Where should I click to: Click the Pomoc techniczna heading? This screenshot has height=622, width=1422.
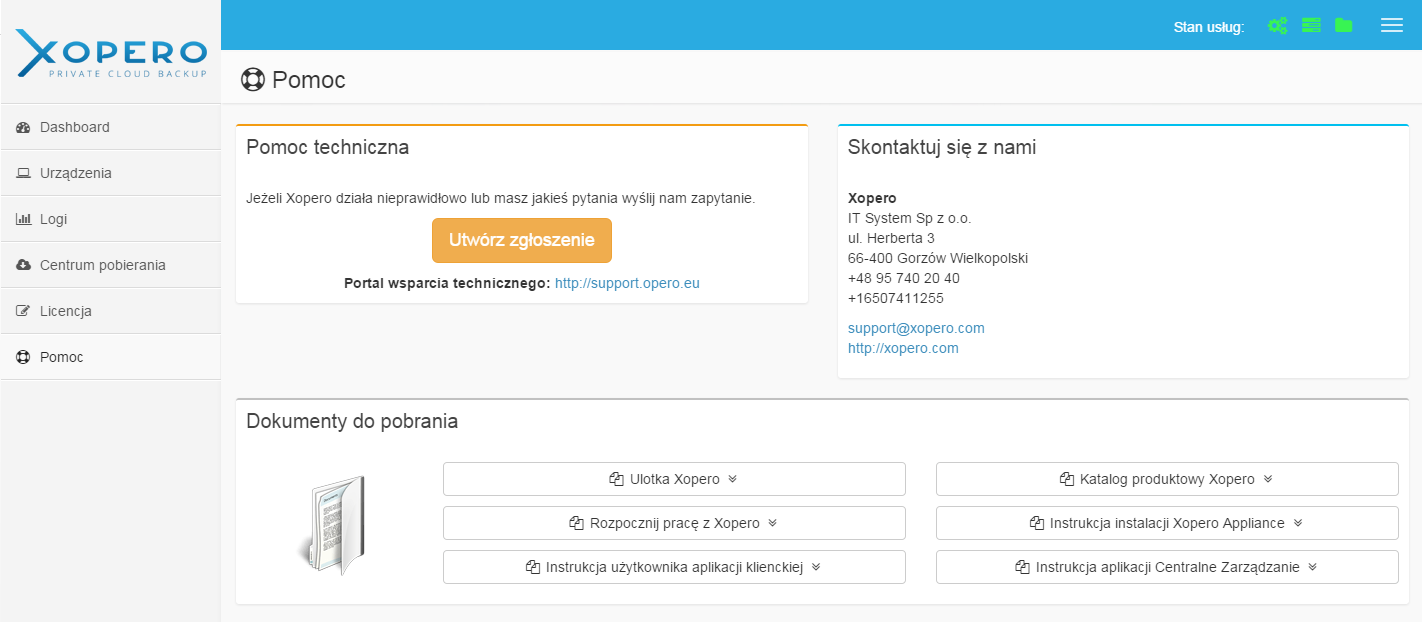pyautogui.click(x=328, y=148)
